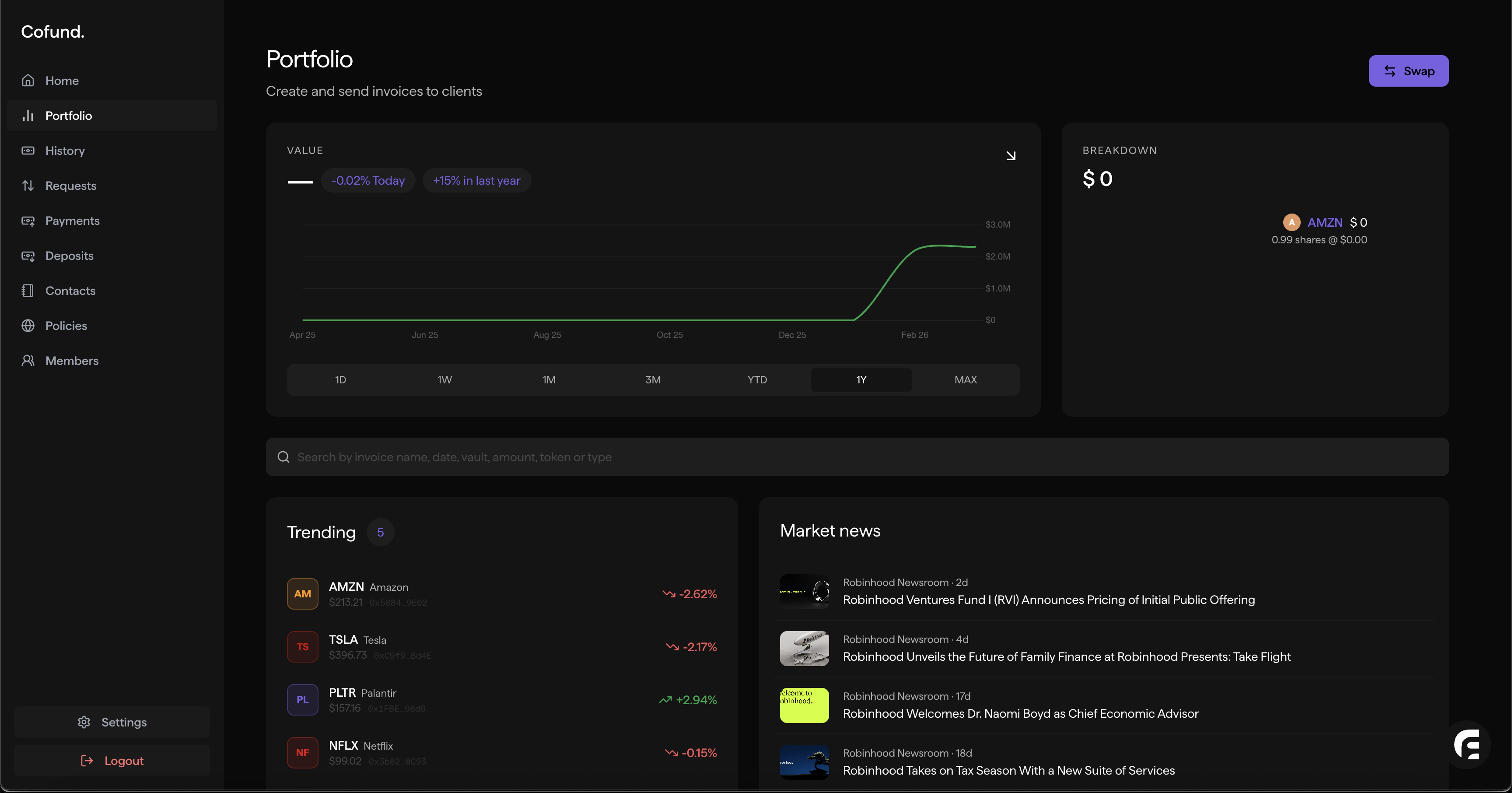The height and width of the screenshot is (793, 1512).
Task: Open the Robinhood Ventures Fund news thumbnail
Action: click(x=804, y=591)
